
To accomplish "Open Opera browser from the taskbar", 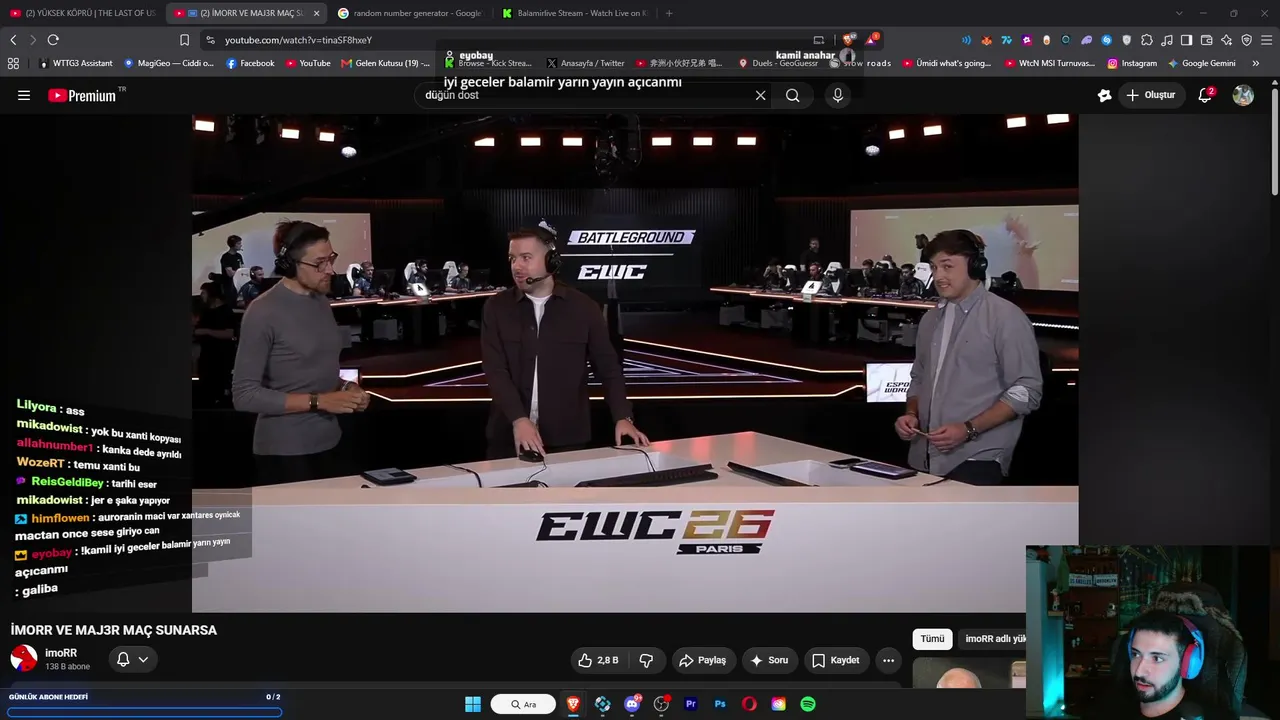I will 749,704.
